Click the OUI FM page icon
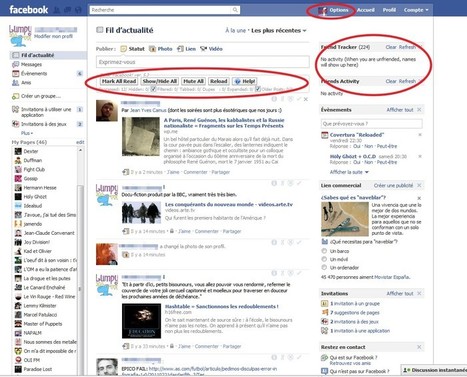 point(18,360)
